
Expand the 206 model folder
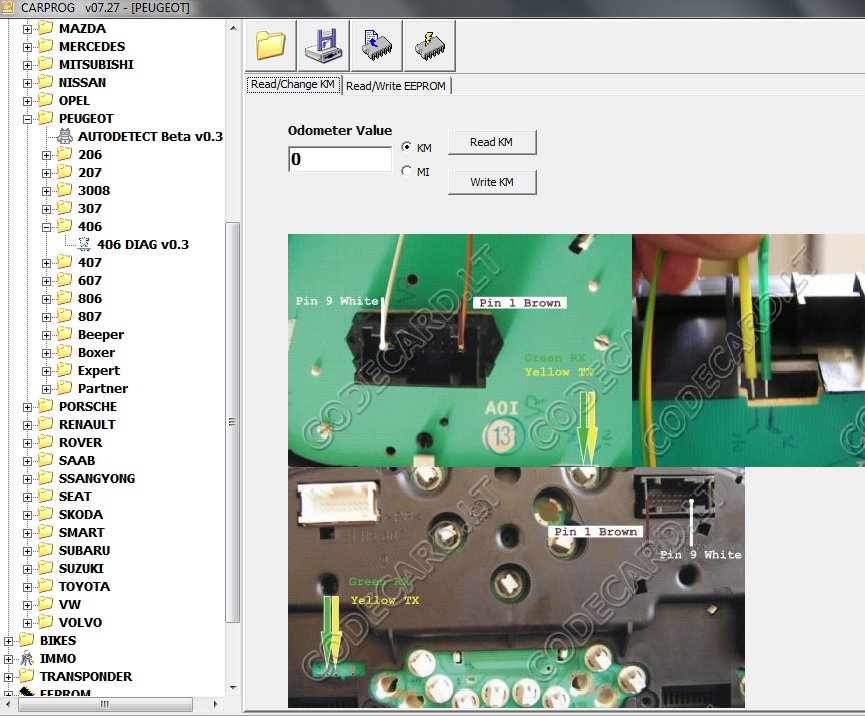click(x=46, y=155)
